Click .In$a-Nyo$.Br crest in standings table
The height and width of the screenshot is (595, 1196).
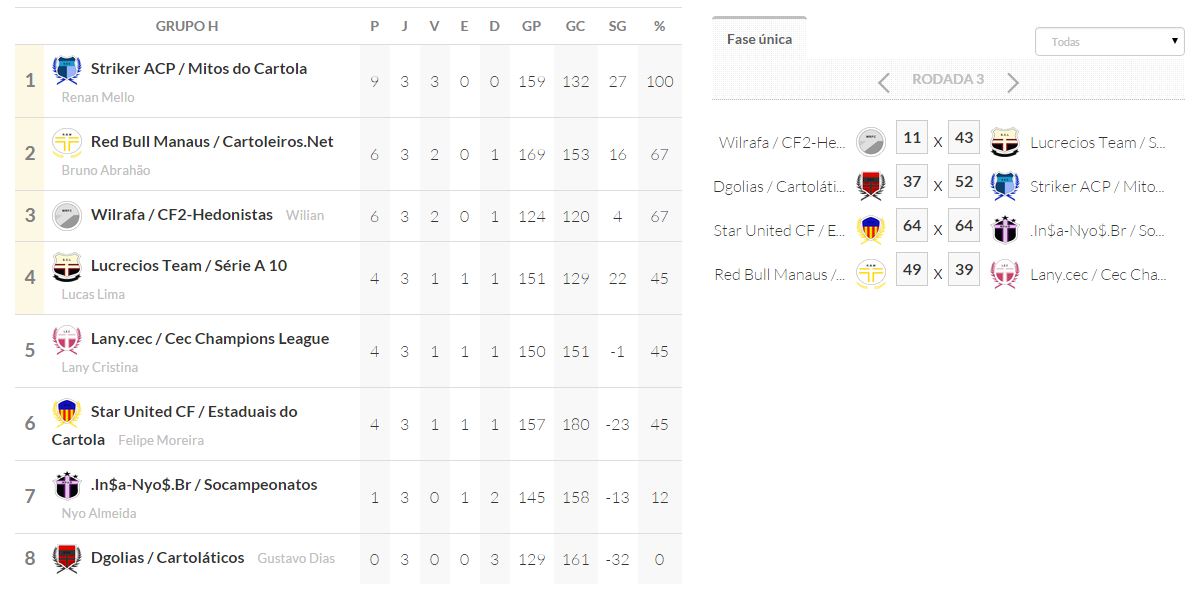[x=67, y=486]
